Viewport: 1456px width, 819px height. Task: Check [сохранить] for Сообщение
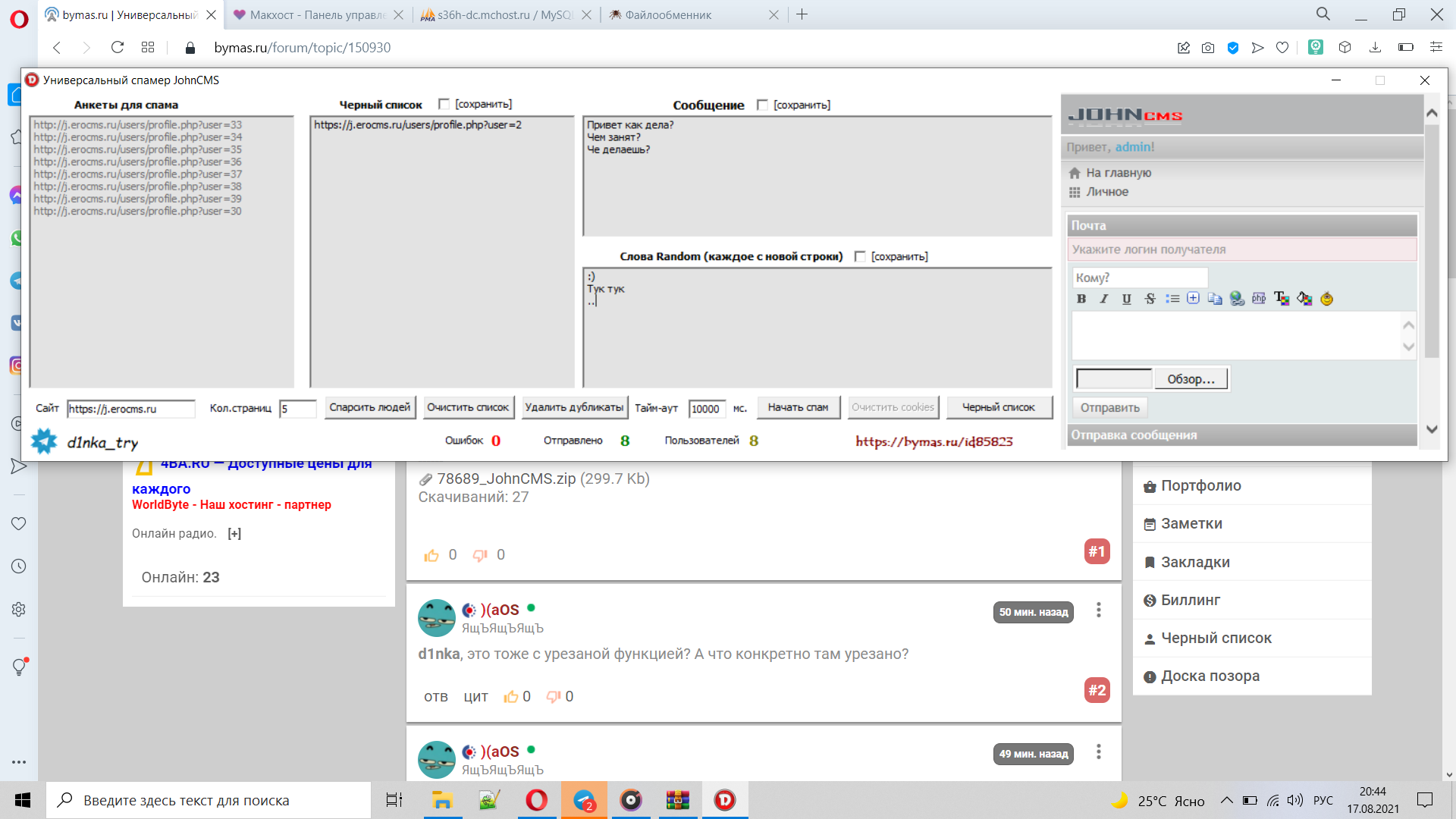762,105
